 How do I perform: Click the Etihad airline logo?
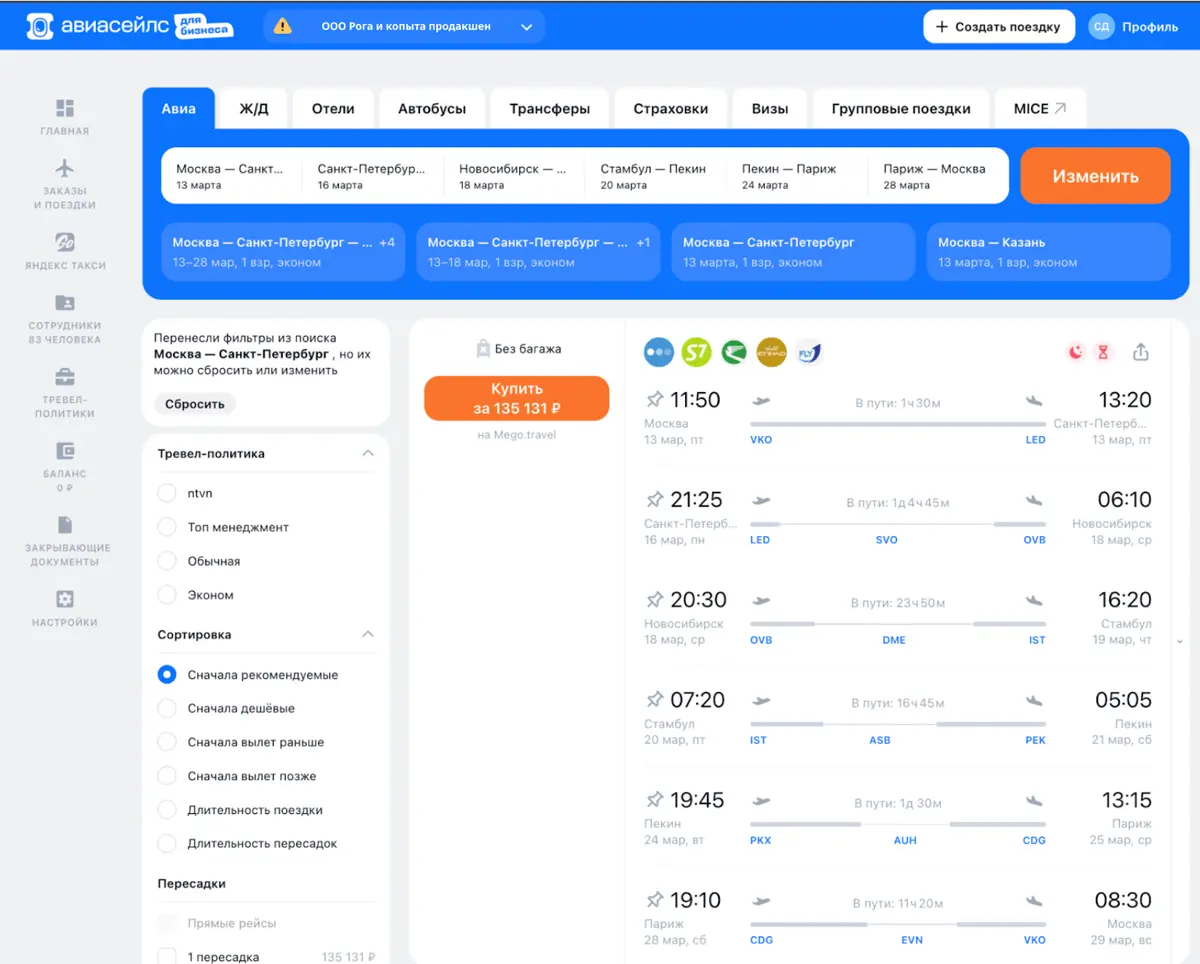[x=771, y=351]
